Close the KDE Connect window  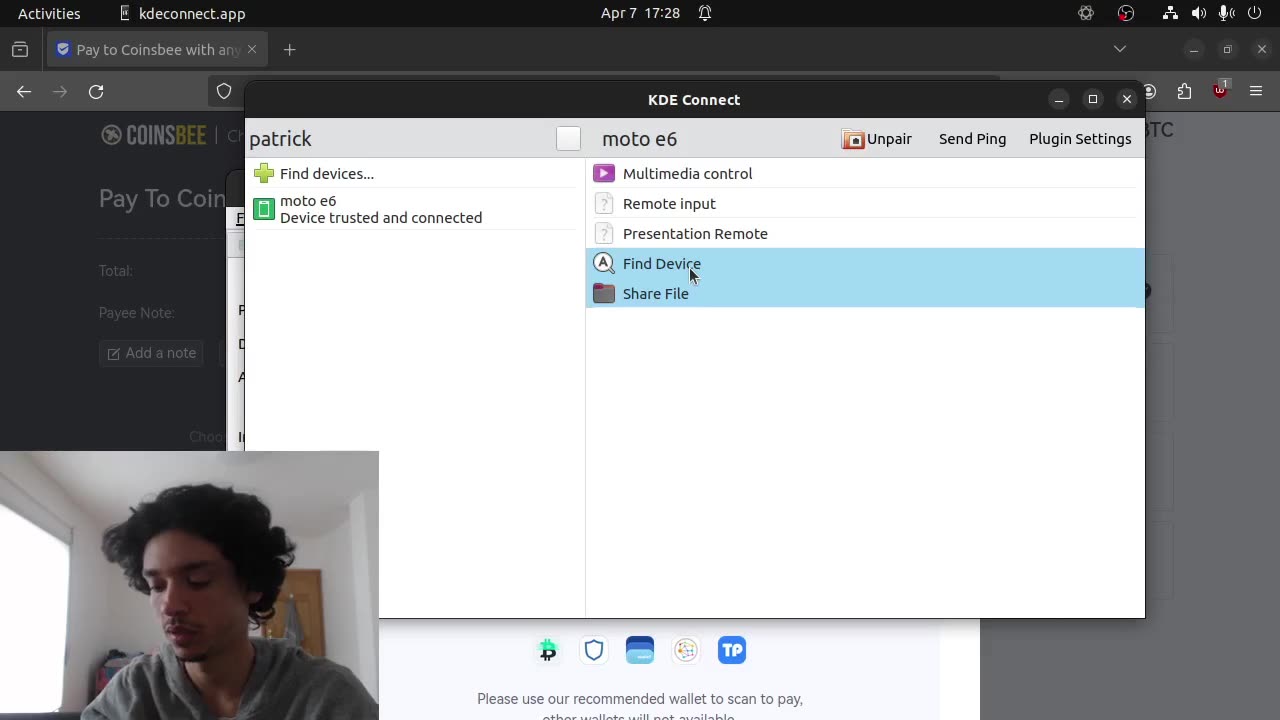1127,99
